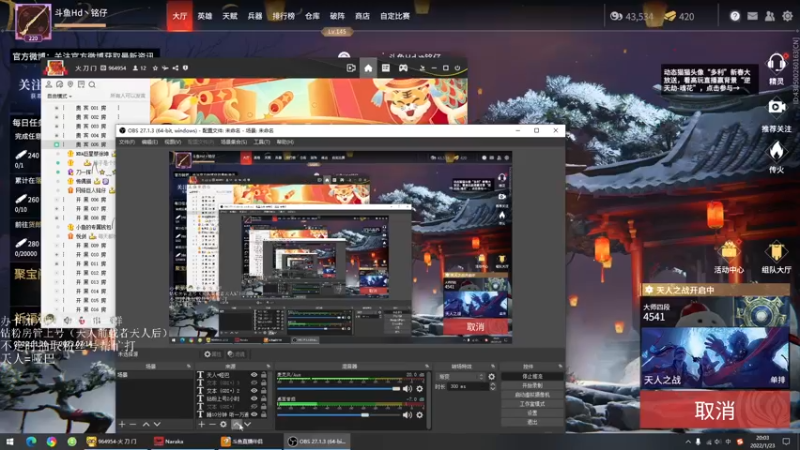This screenshot has height=450, width=800.
Task: Open 文件(F) menu in OBS
Action: [127, 142]
